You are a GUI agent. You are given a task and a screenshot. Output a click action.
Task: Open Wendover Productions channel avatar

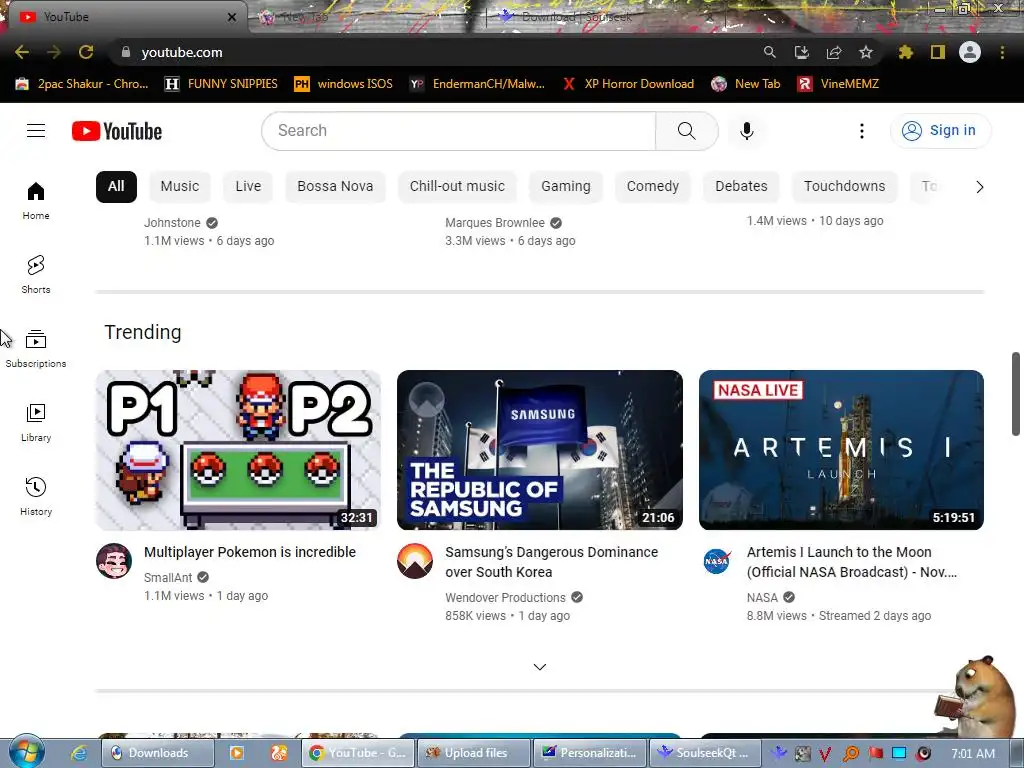click(415, 561)
